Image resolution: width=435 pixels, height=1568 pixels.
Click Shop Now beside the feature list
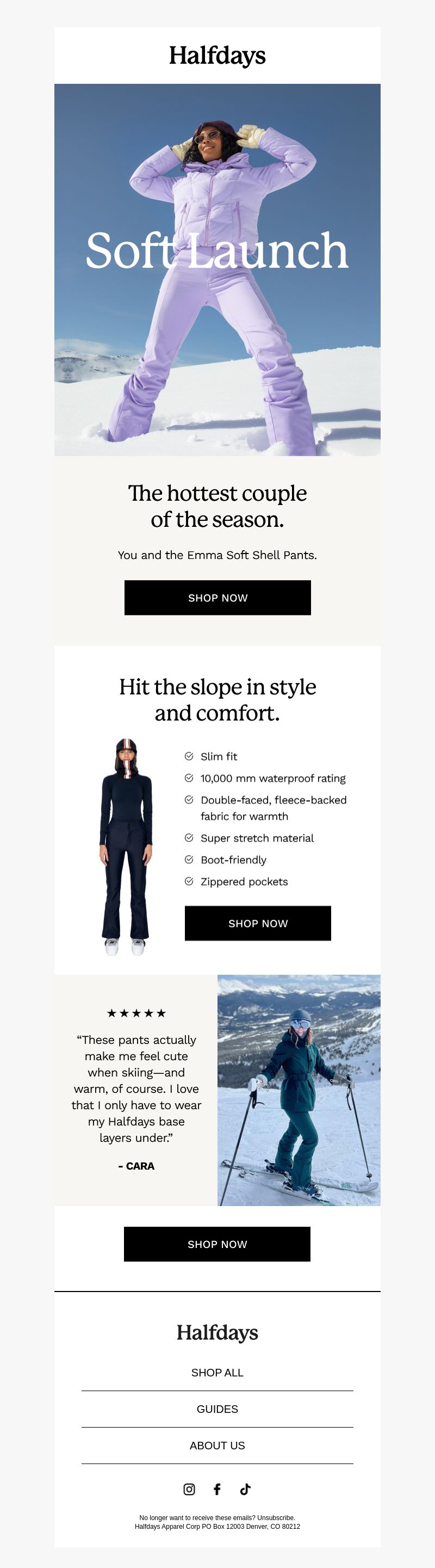258,924
